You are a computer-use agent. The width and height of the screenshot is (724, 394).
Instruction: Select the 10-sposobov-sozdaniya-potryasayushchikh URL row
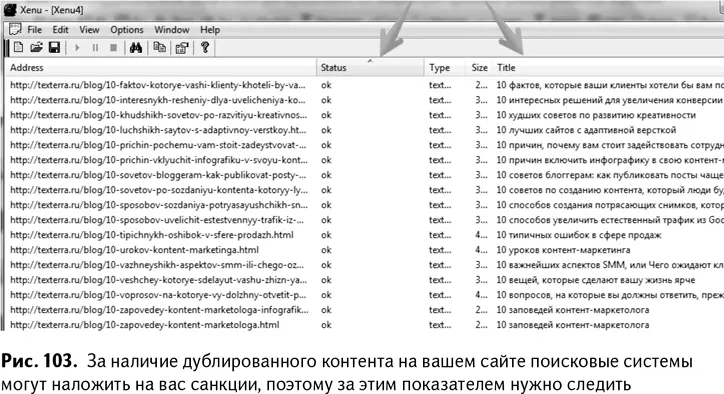(159, 205)
